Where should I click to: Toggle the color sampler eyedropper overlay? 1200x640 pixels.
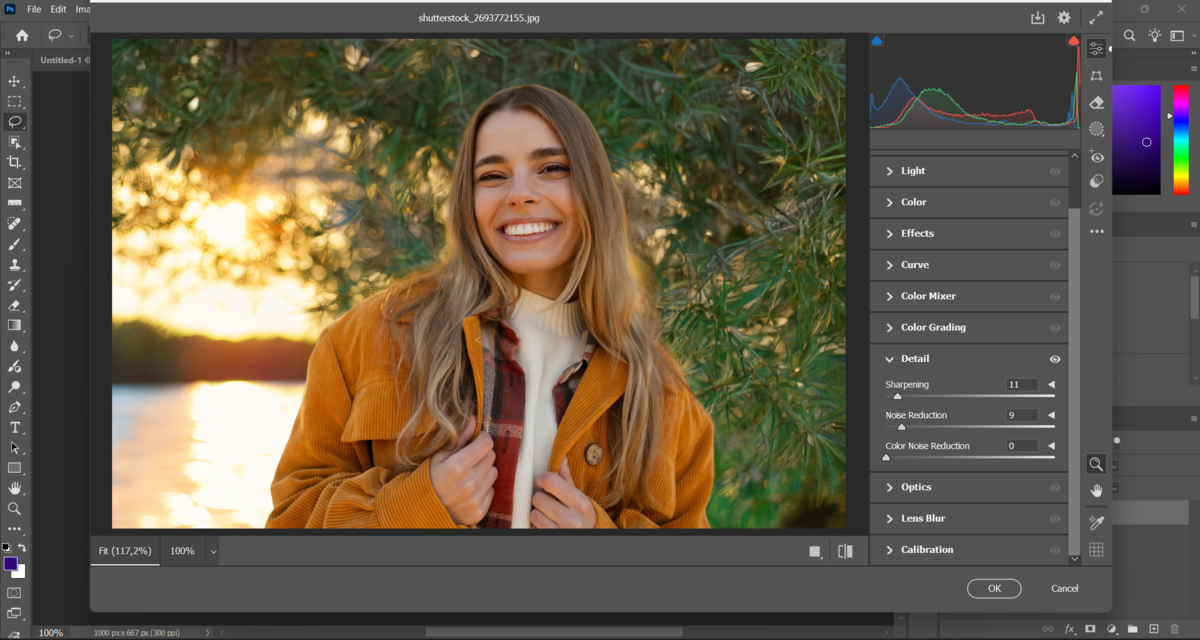pos(1096,522)
